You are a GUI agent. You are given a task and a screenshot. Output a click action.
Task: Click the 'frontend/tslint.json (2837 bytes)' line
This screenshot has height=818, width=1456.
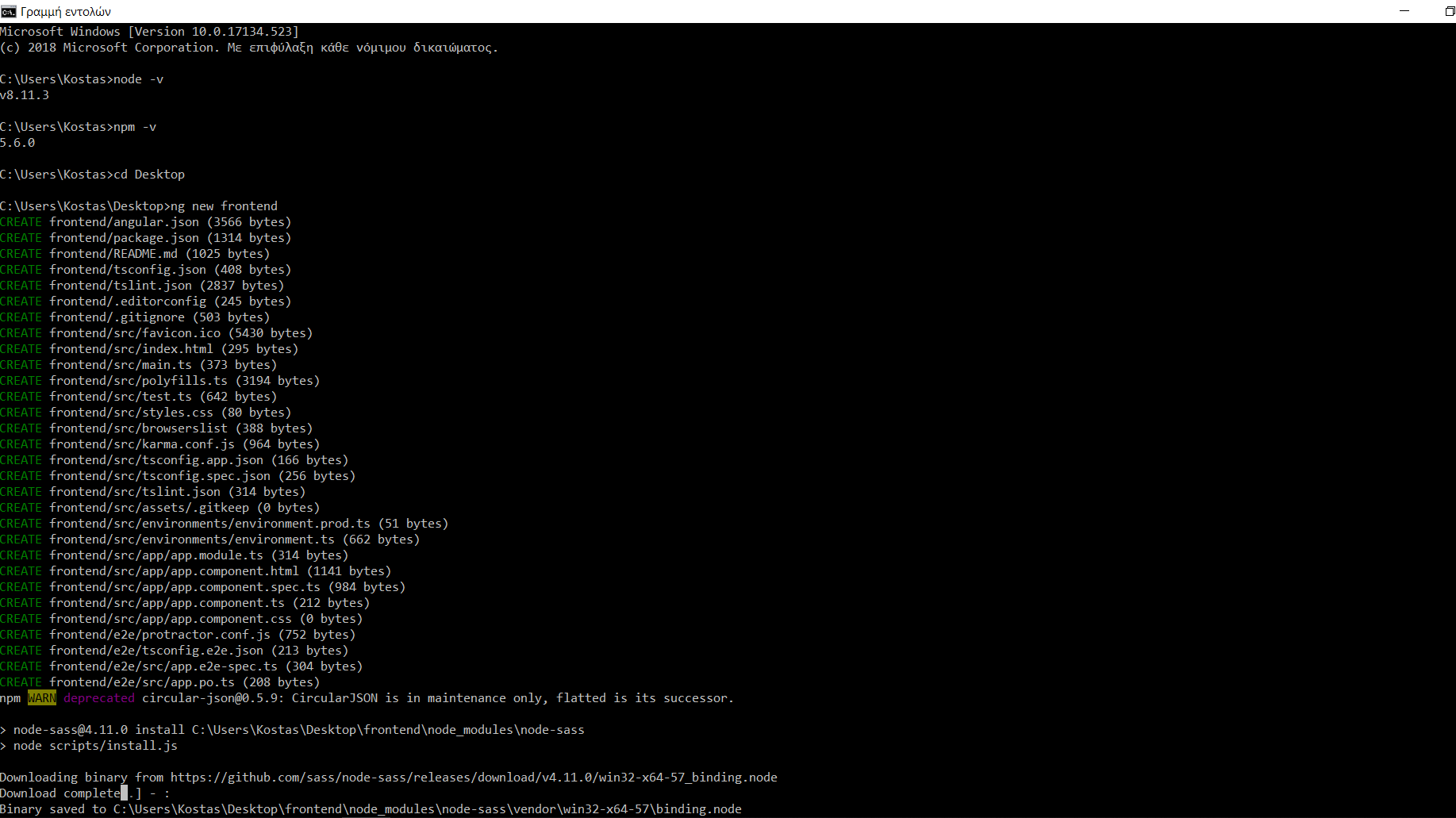tap(142, 286)
